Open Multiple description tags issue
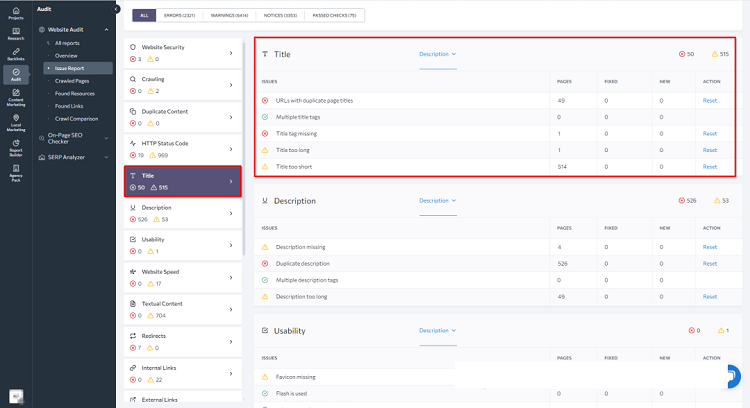Viewport: 750px width, 408px height. coord(307,280)
